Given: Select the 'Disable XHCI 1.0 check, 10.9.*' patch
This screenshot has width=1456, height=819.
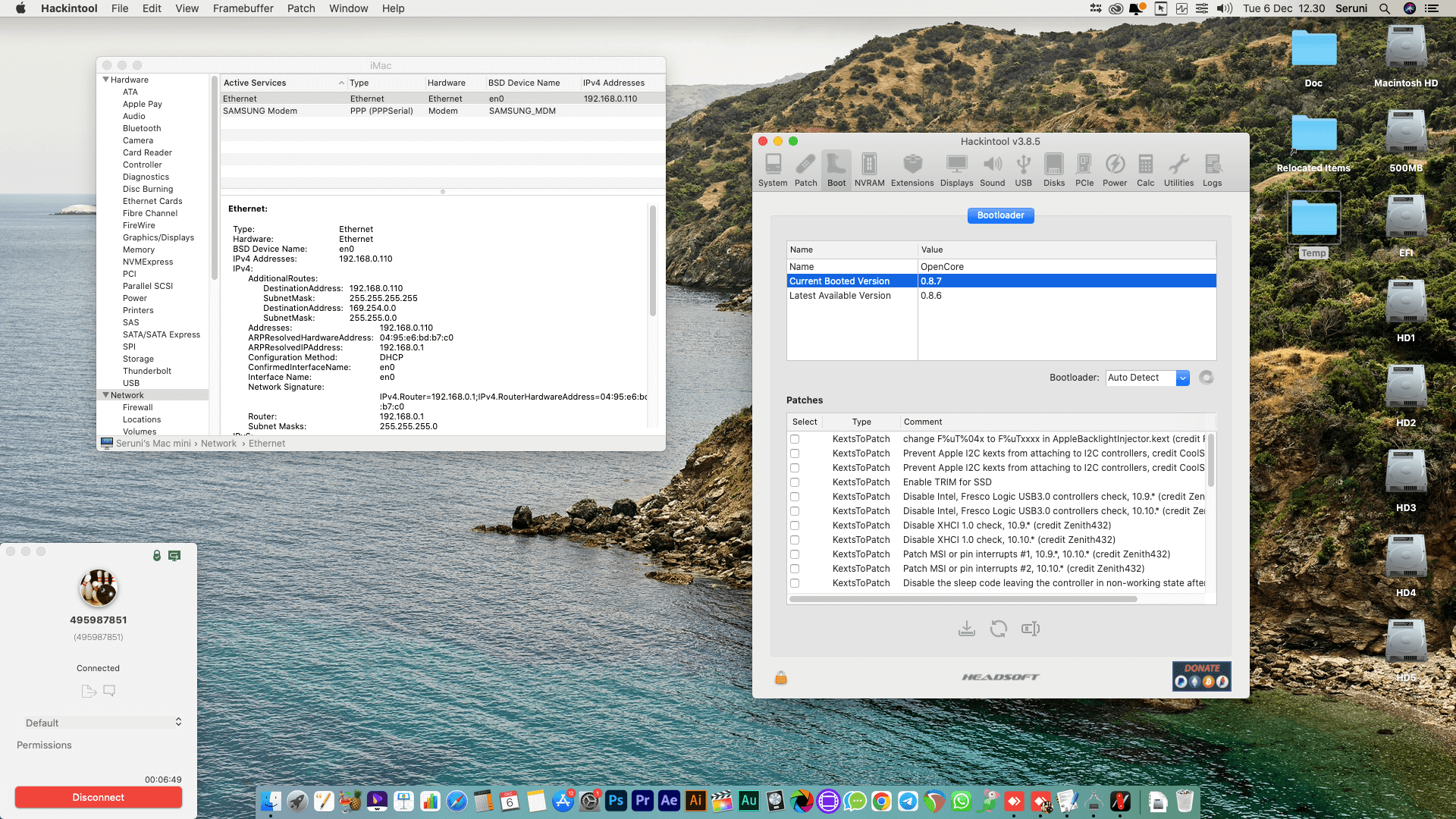Looking at the screenshot, I should pyautogui.click(x=794, y=525).
